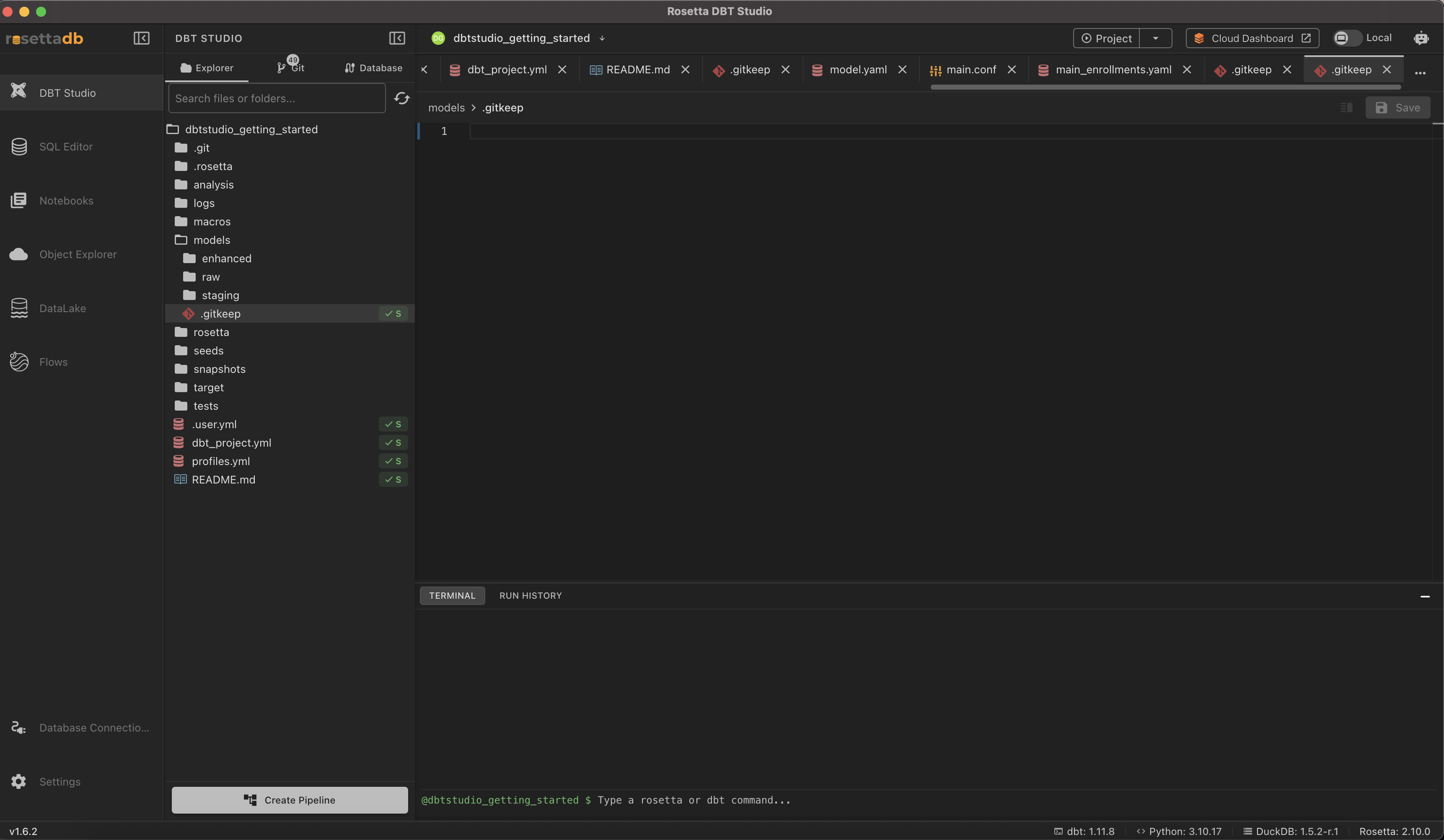The image size is (1444, 840).
Task: Focus the search files or folders field
Action: (277, 98)
